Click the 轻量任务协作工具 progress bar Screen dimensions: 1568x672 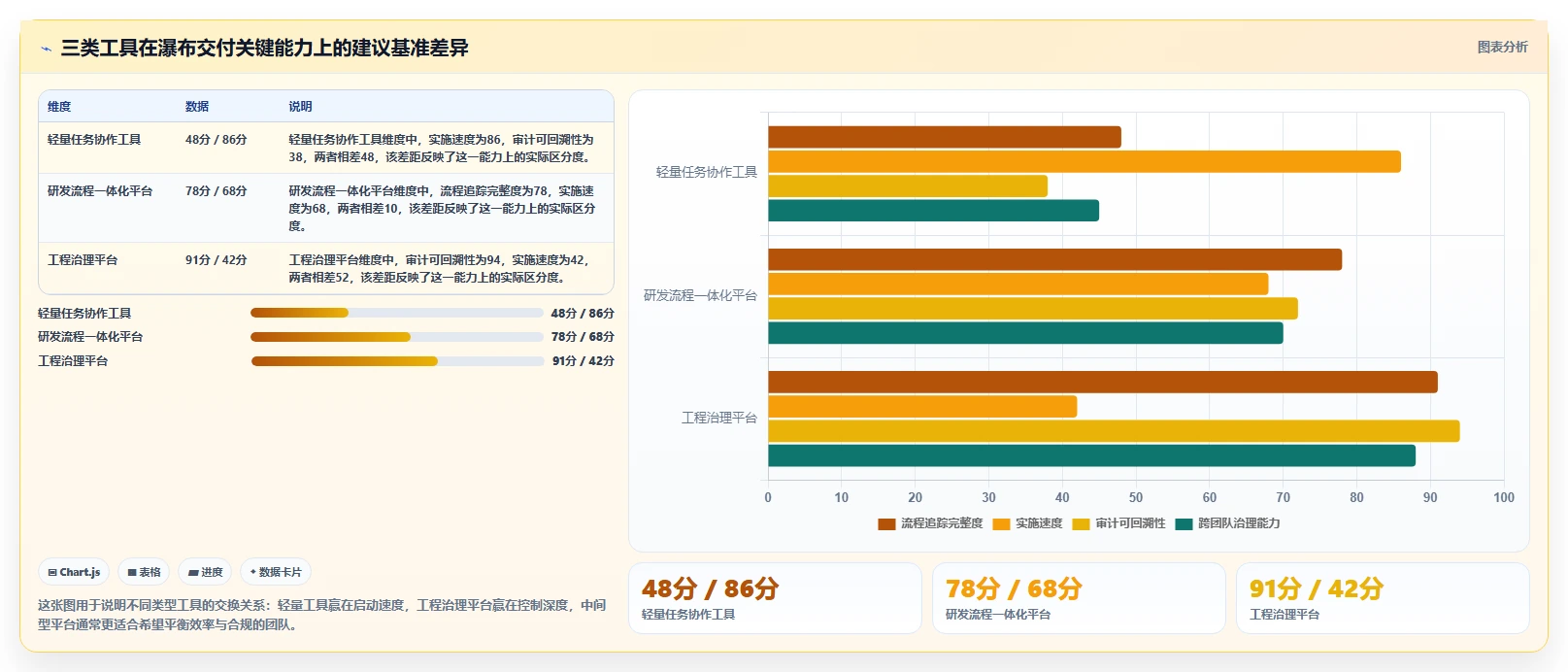[x=397, y=313]
